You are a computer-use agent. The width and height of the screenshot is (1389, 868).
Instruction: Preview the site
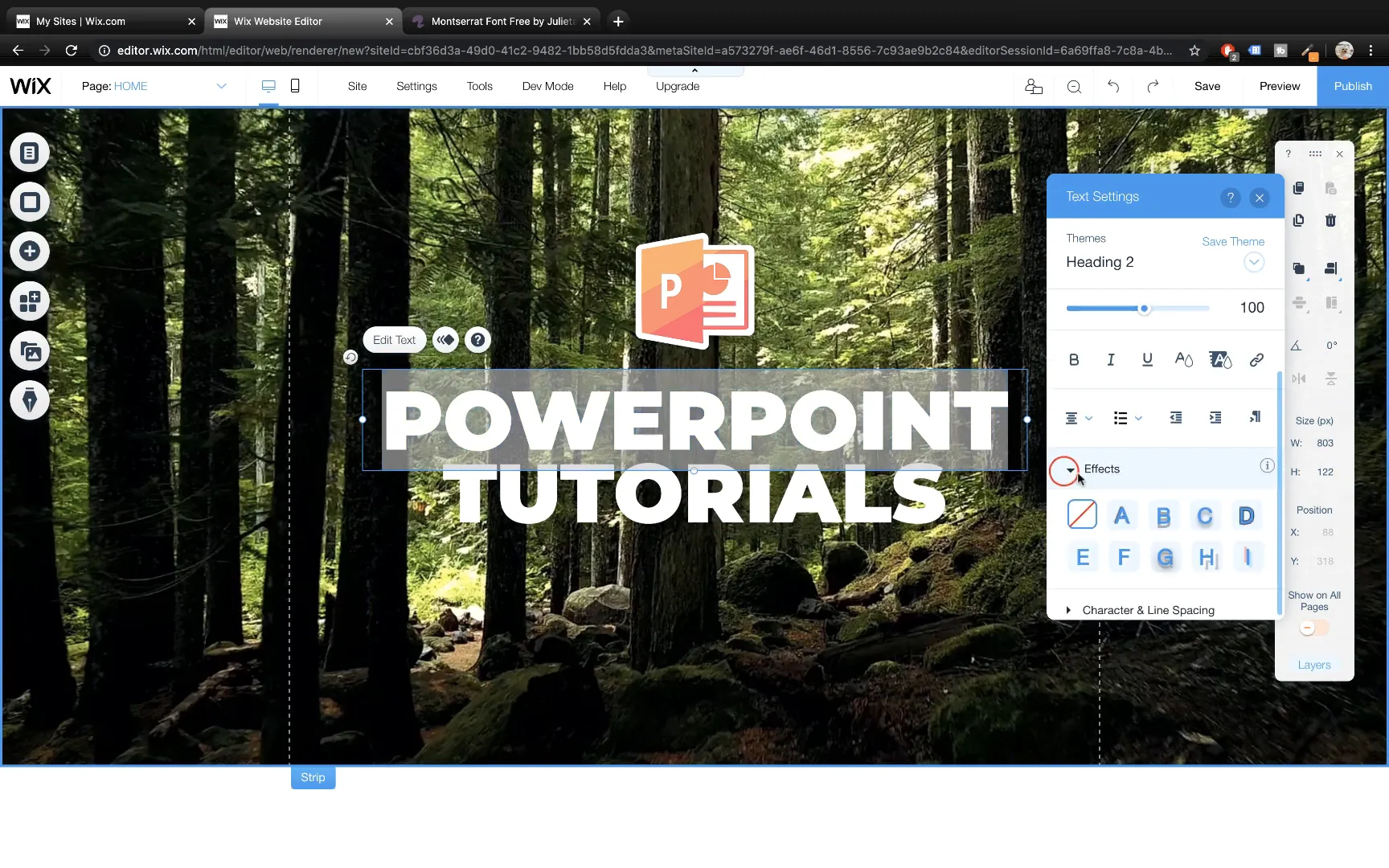point(1280,86)
